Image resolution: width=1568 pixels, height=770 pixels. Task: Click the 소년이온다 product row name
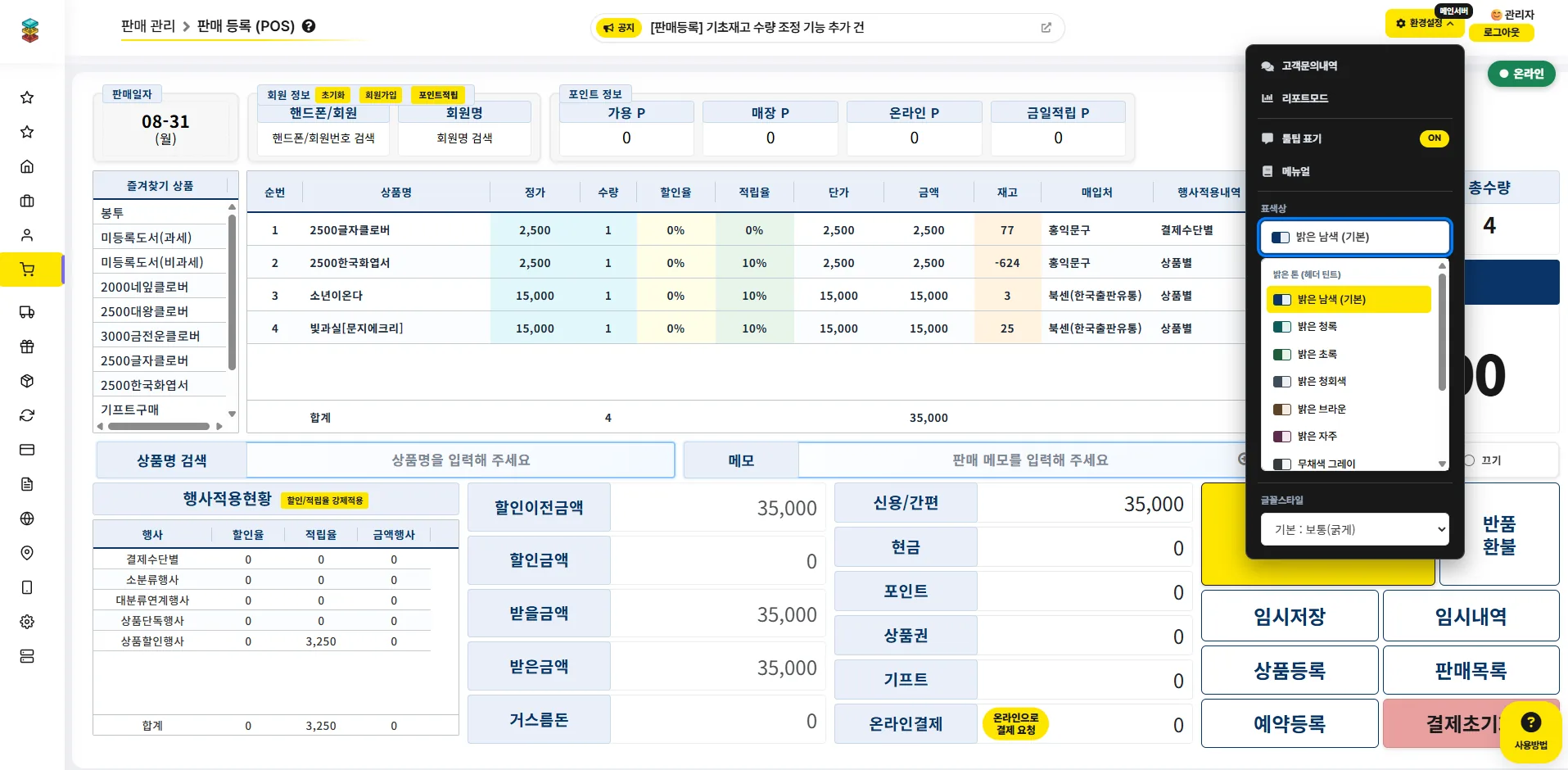(336, 296)
